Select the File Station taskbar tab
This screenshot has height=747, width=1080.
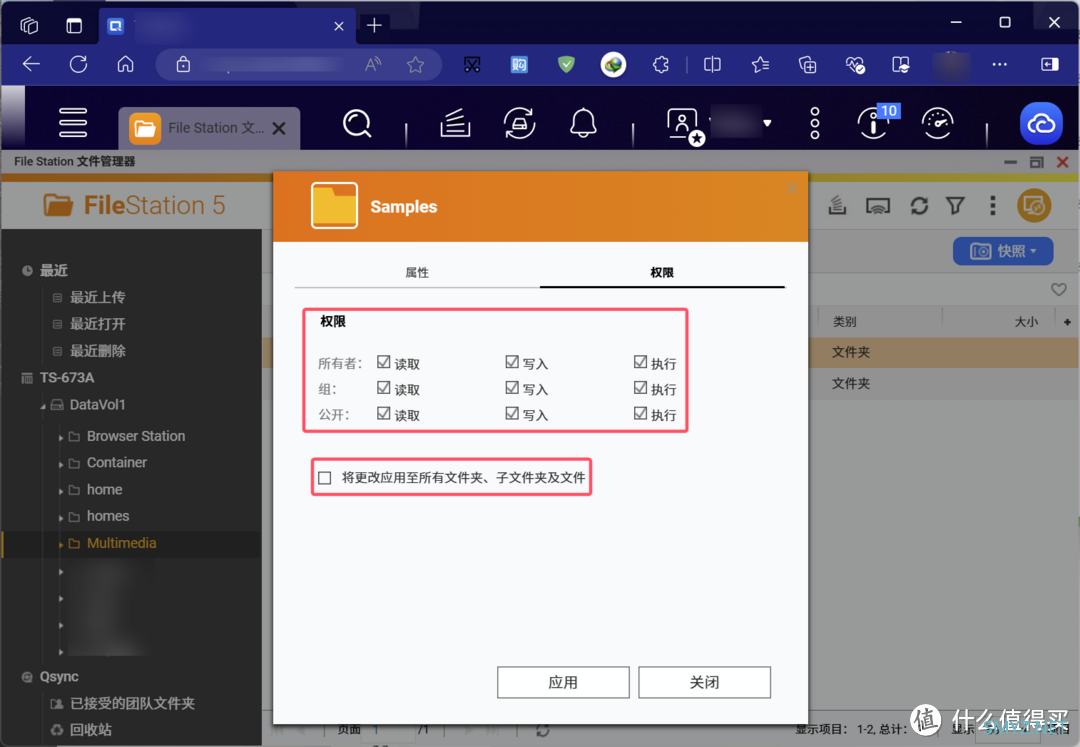pos(209,128)
